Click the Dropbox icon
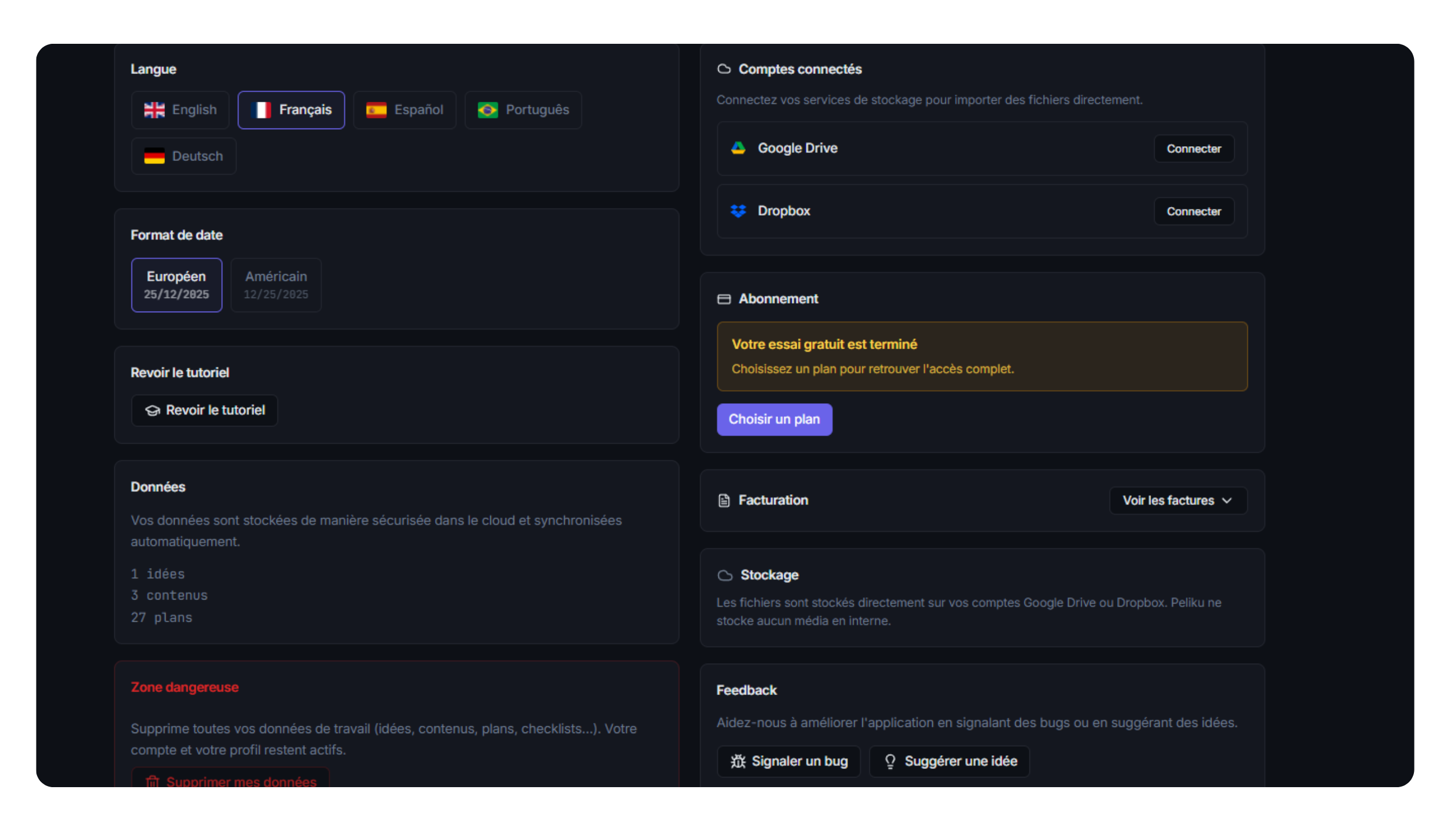The width and height of the screenshot is (1456, 819). pyautogui.click(x=738, y=210)
